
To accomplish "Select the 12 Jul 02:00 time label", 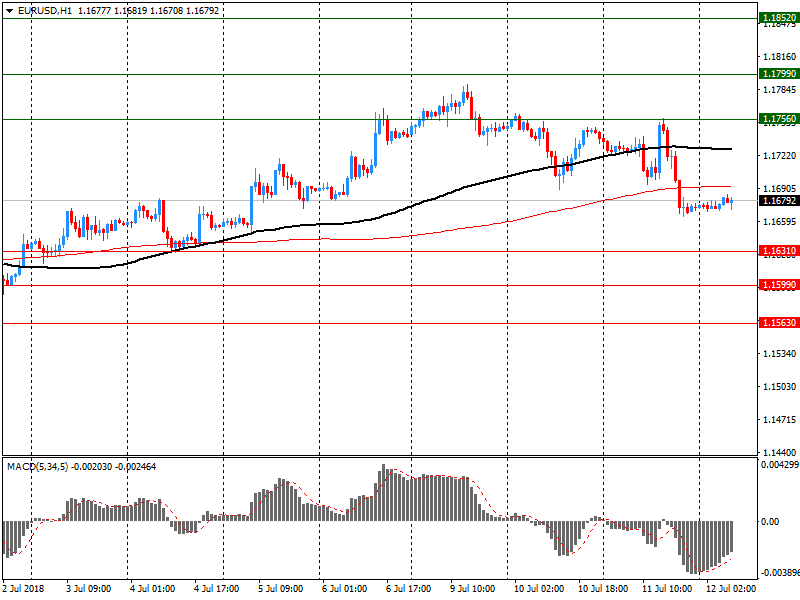I will coord(732,590).
